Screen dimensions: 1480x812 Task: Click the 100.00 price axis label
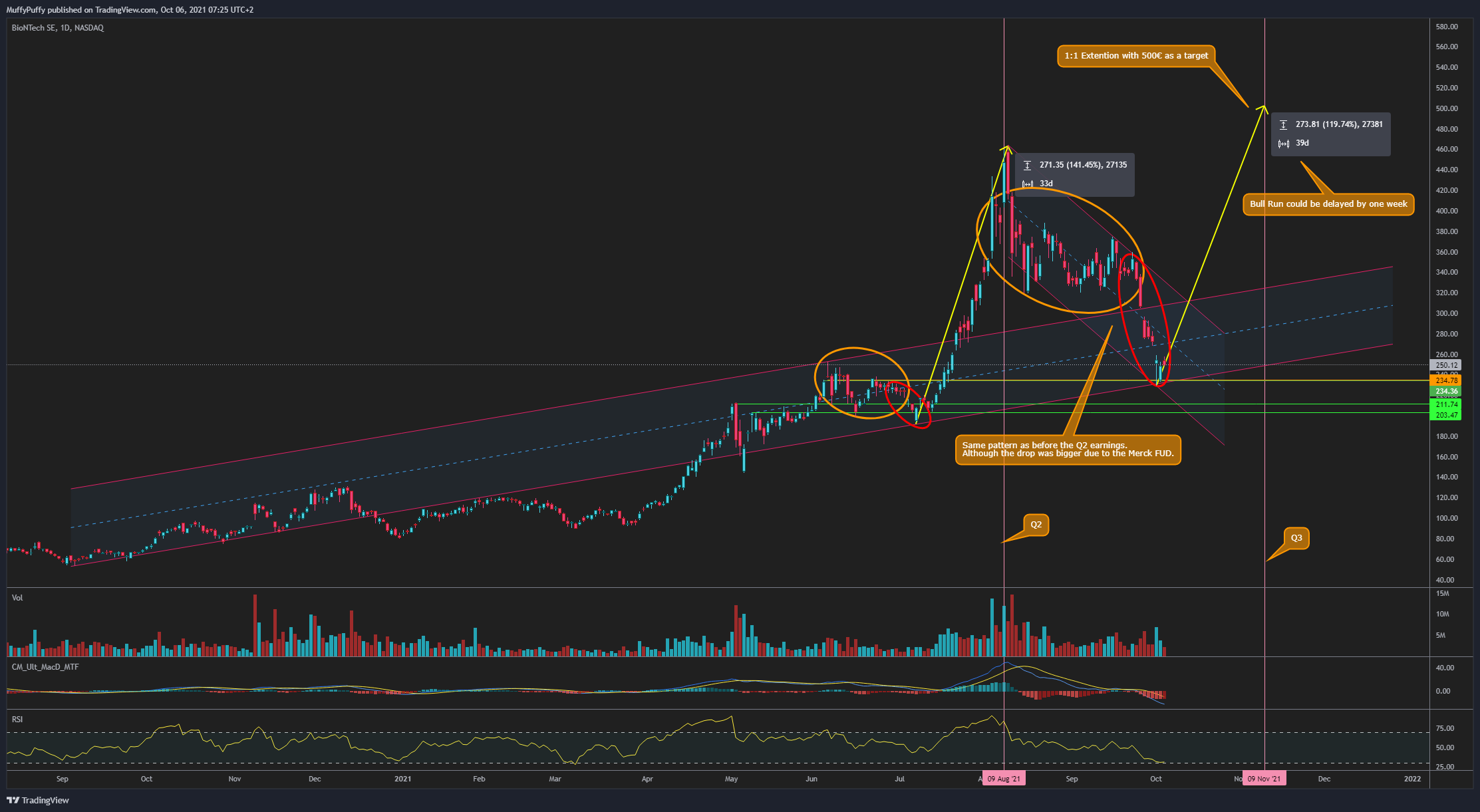coord(1447,518)
